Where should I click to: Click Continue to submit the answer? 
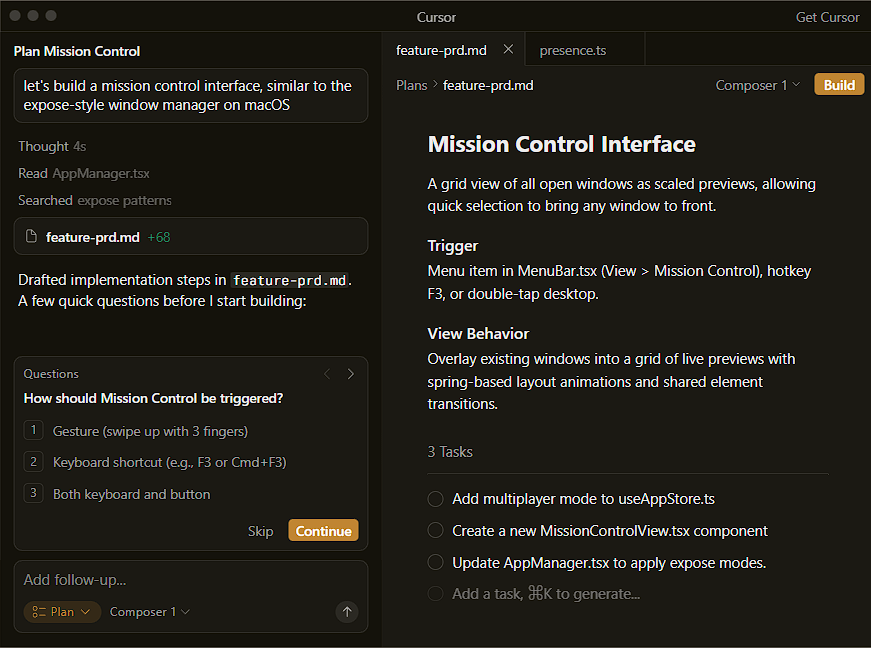click(x=323, y=531)
